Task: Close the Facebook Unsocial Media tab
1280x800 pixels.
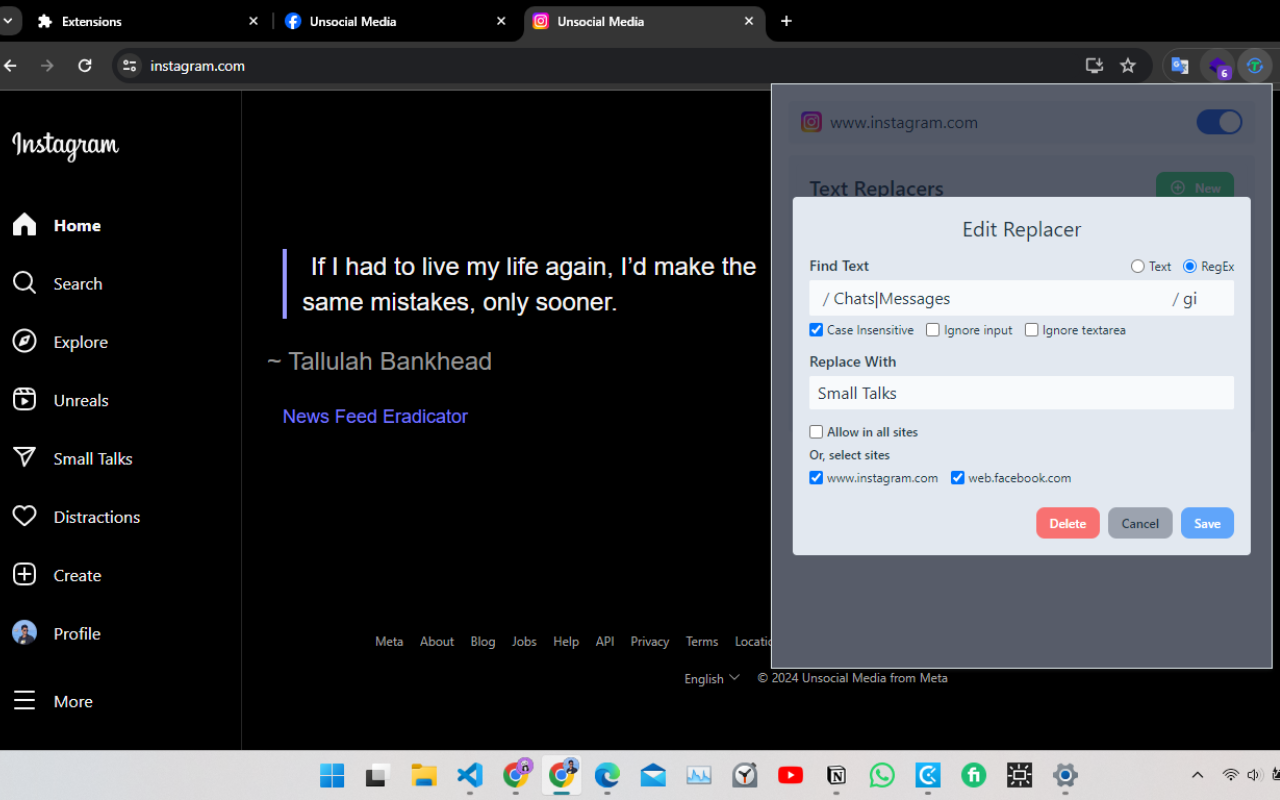Action: pyautogui.click(x=501, y=21)
